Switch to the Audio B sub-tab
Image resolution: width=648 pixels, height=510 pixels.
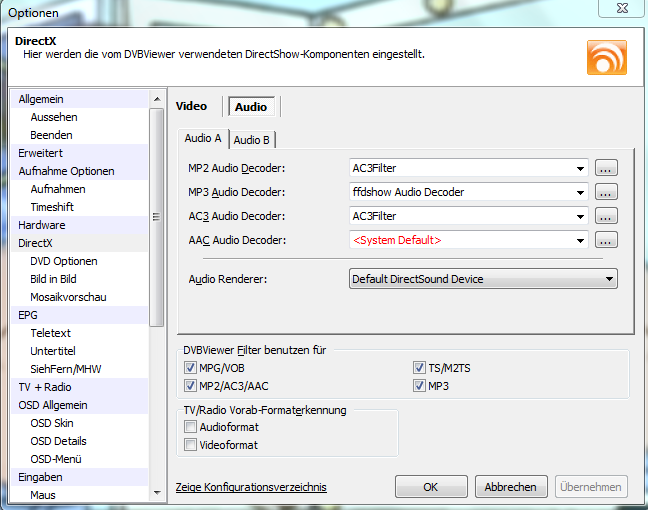point(251,140)
